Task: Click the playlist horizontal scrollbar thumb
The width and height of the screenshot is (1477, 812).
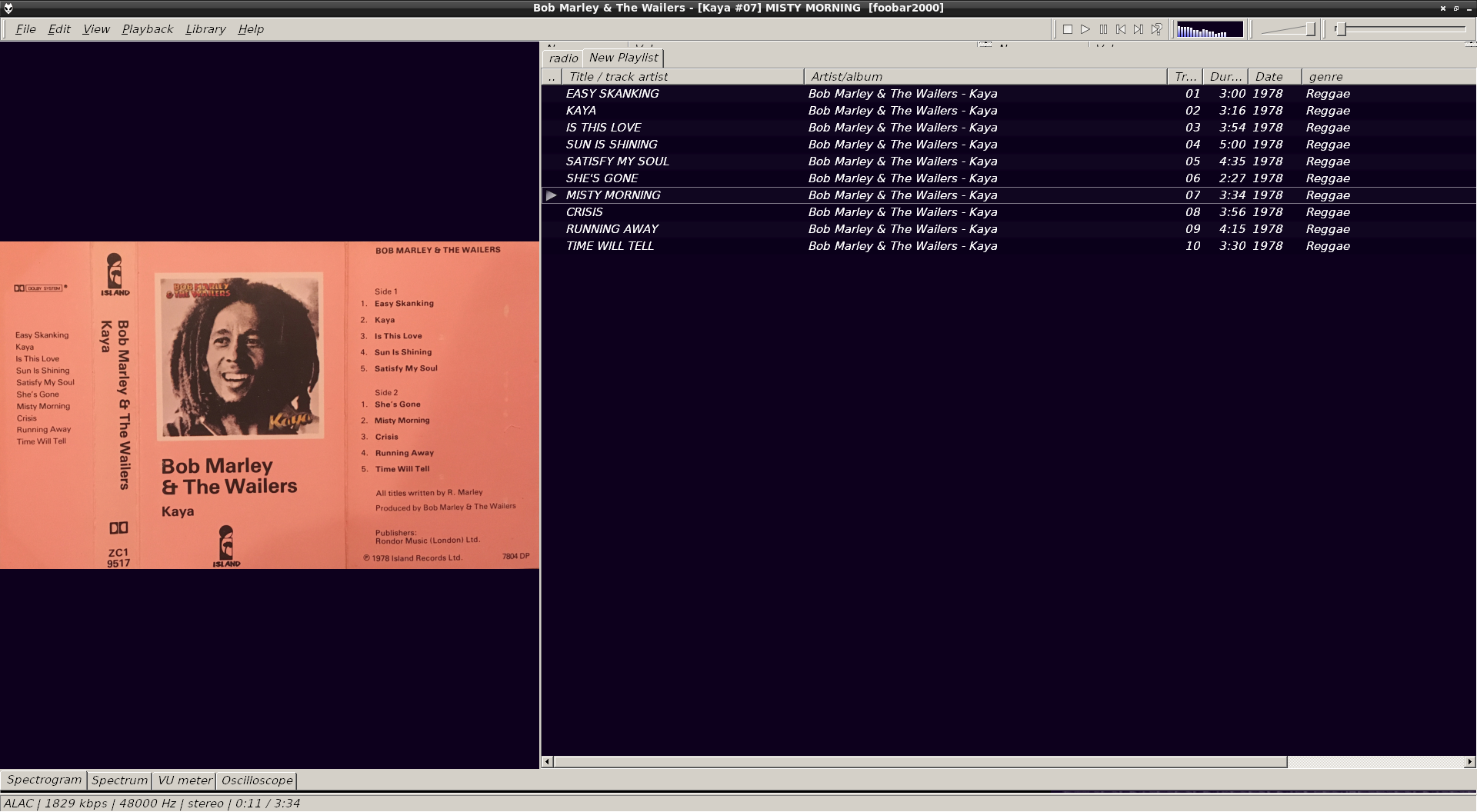Action: pyautogui.click(x=920, y=762)
